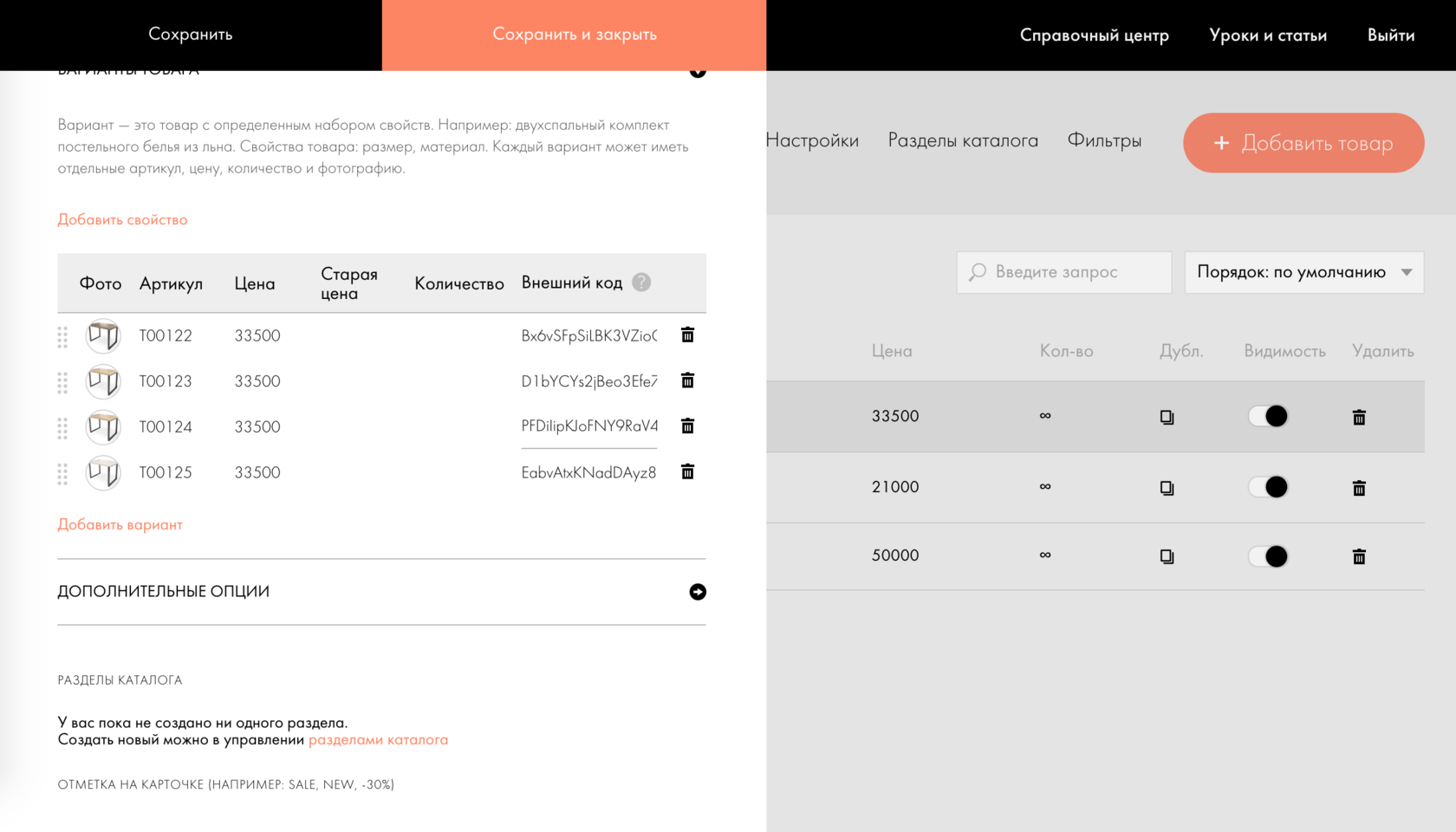The image size is (1456, 832).
Task: Click the Добавить вариант link
Action: (x=120, y=524)
